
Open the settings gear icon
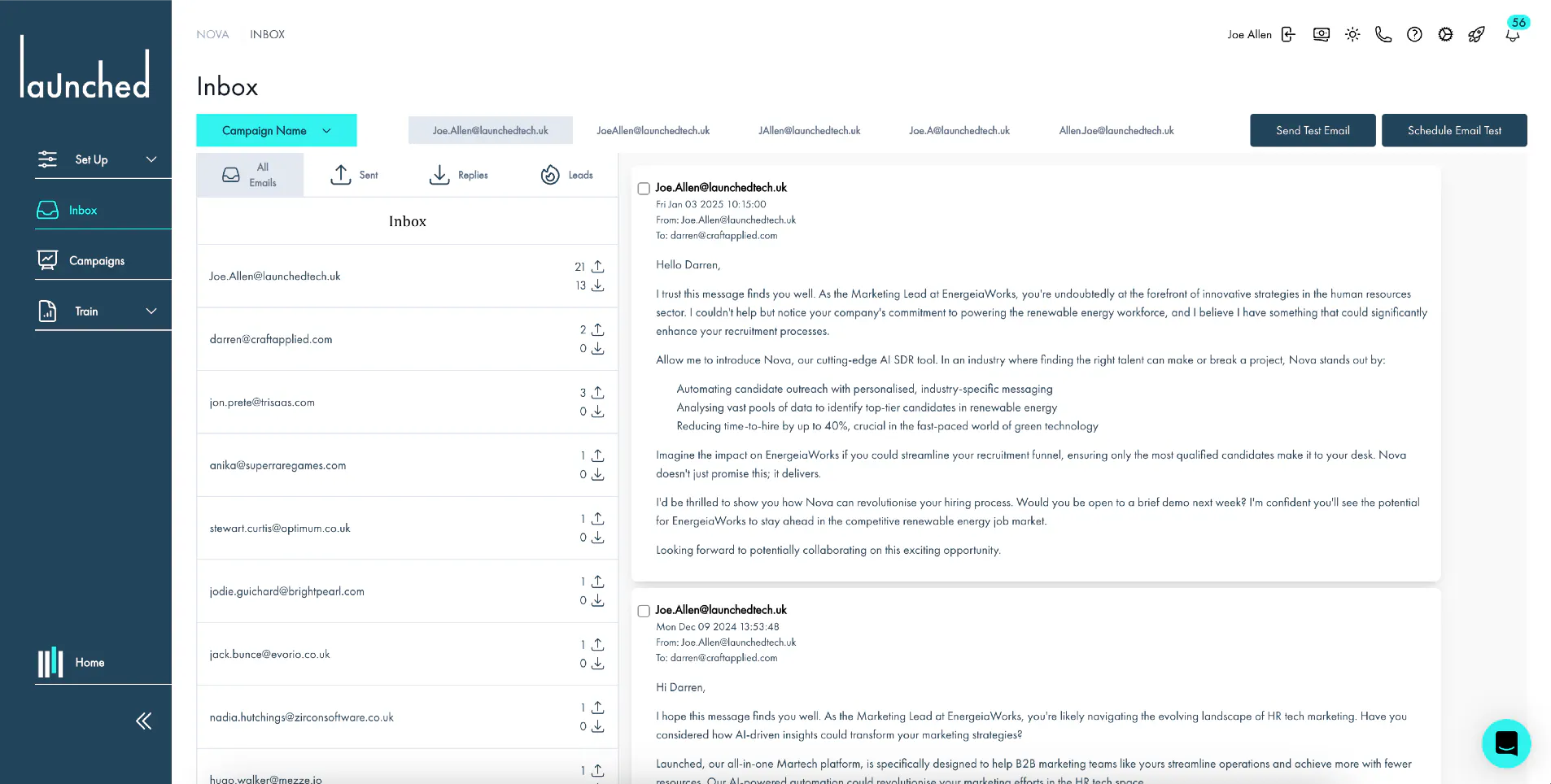(1445, 34)
